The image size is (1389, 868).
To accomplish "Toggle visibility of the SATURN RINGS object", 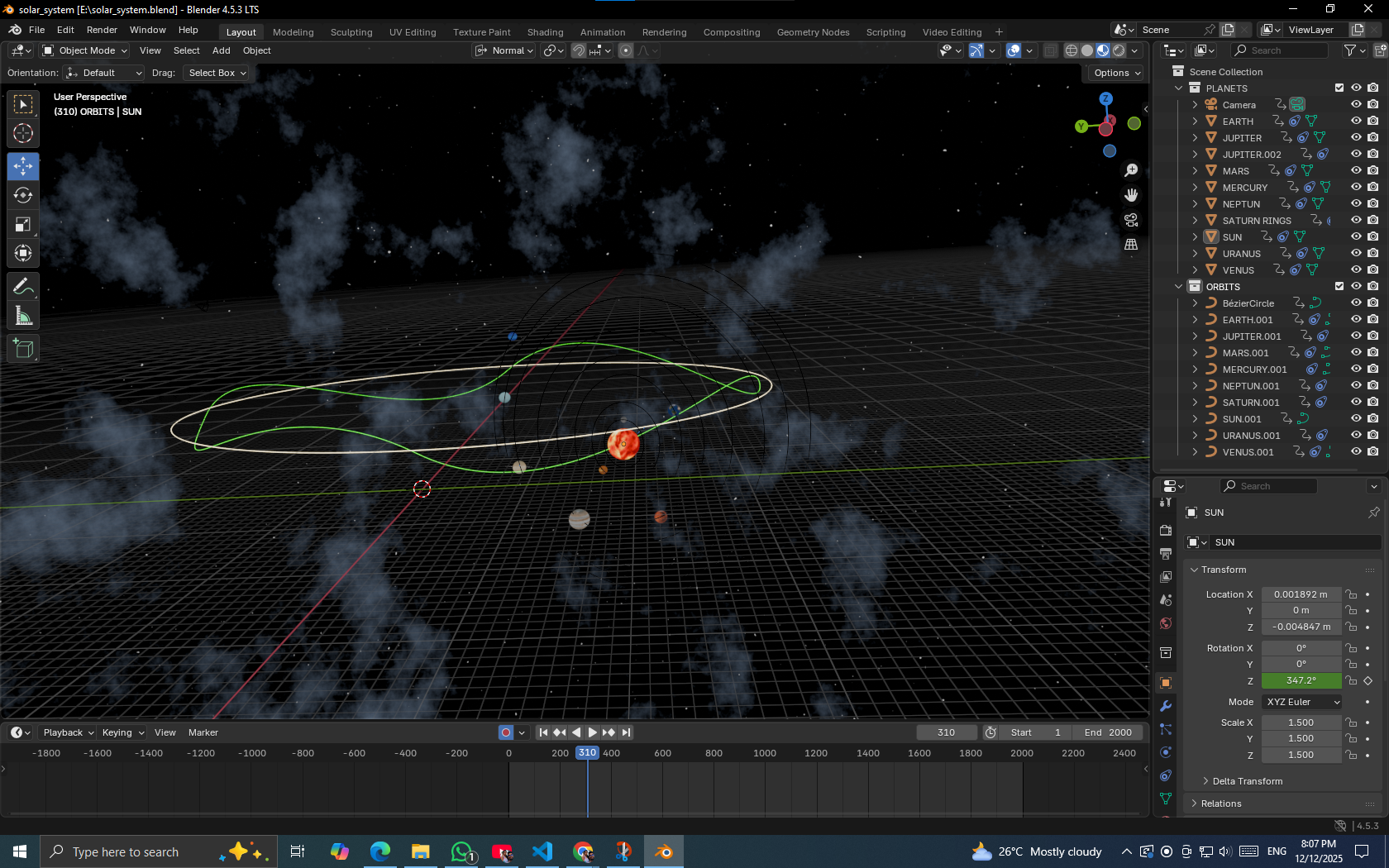I will pos(1355,220).
